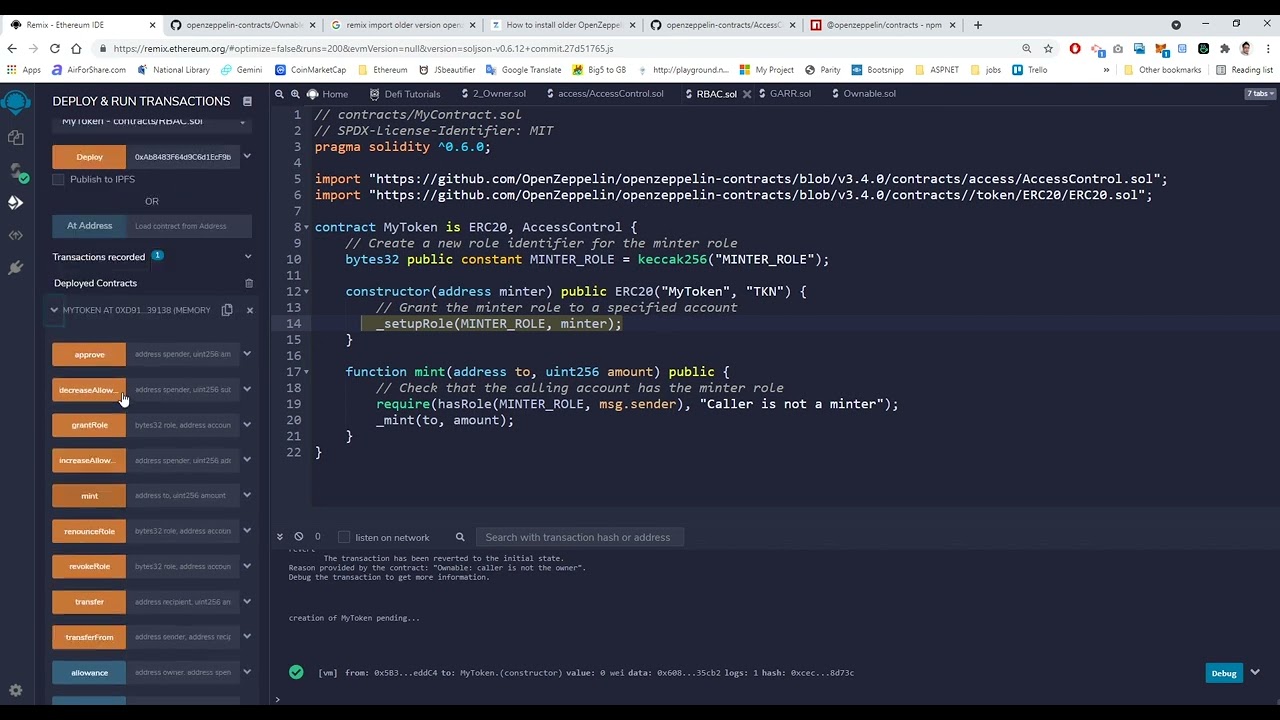Image resolution: width=1280 pixels, height=720 pixels.
Task: Expand the Deploy constructor arguments chevron
Action: (x=247, y=156)
